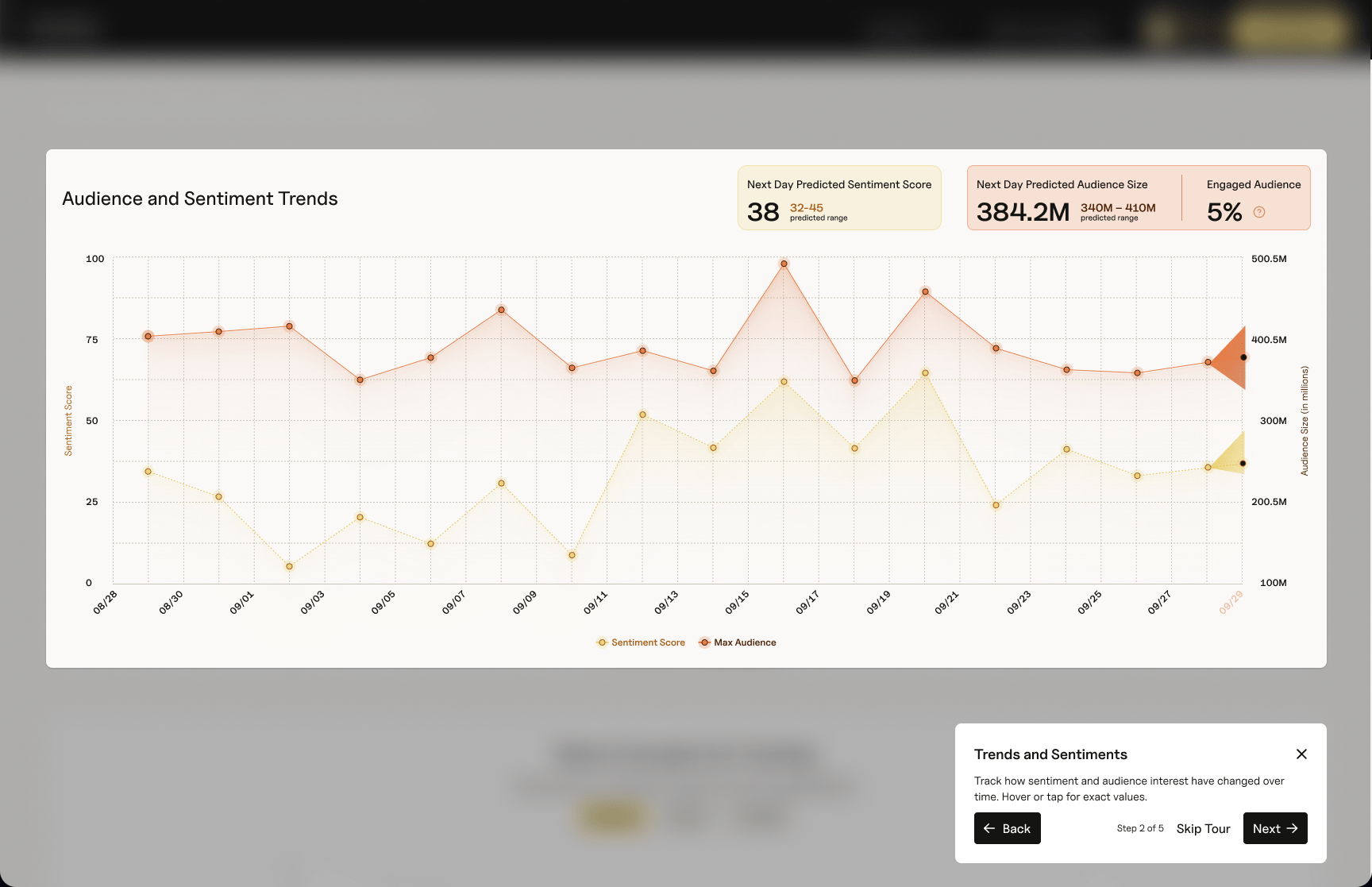1372x887 pixels.
Task: Select the lowest Sentiment Score point at 09/02
Action: (x=289, y=566)
